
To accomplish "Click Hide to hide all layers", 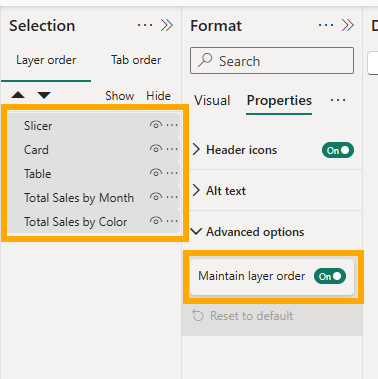I will [158, 96].
